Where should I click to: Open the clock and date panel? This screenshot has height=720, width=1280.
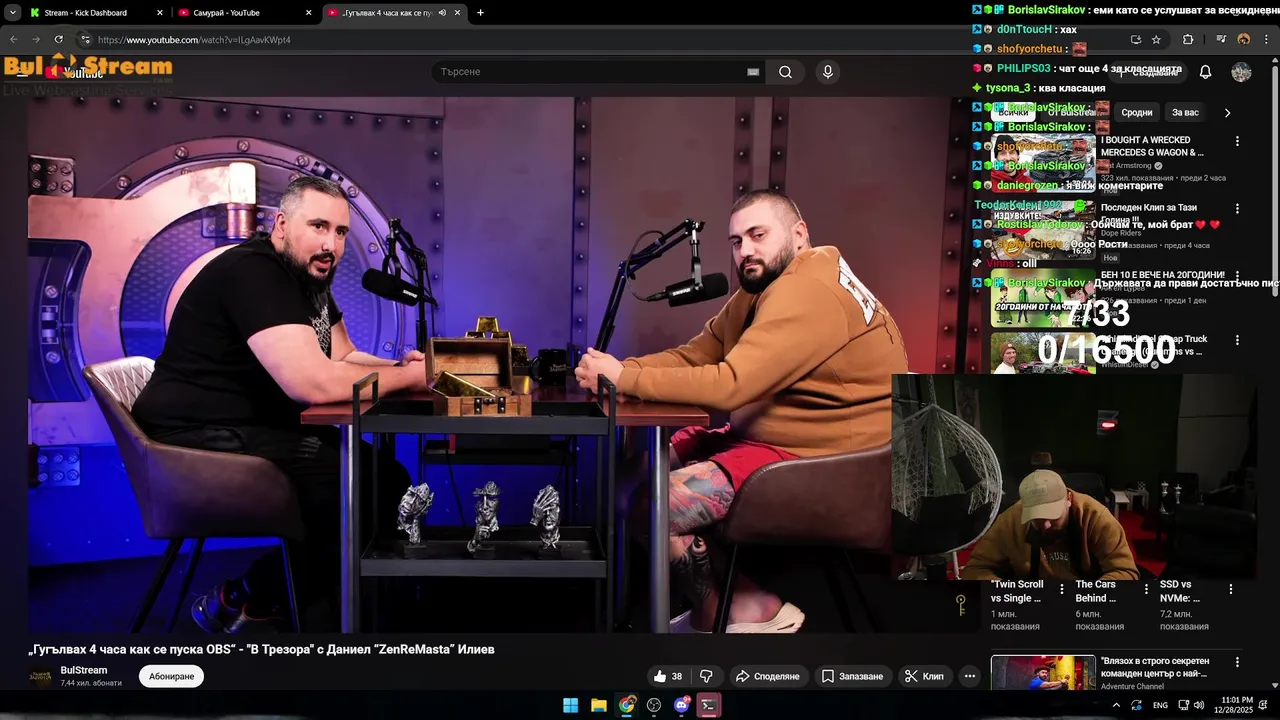click(x=1233, y=705)
